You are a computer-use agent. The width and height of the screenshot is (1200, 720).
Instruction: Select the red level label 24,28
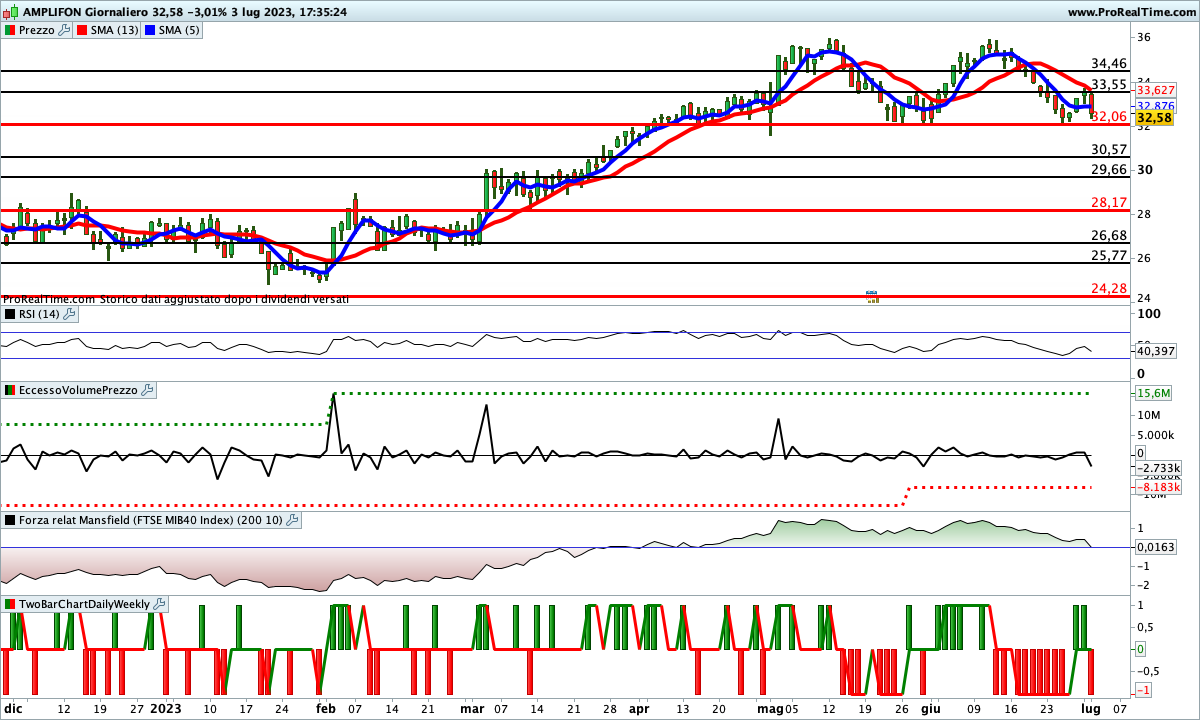(x=1109, y=288)
